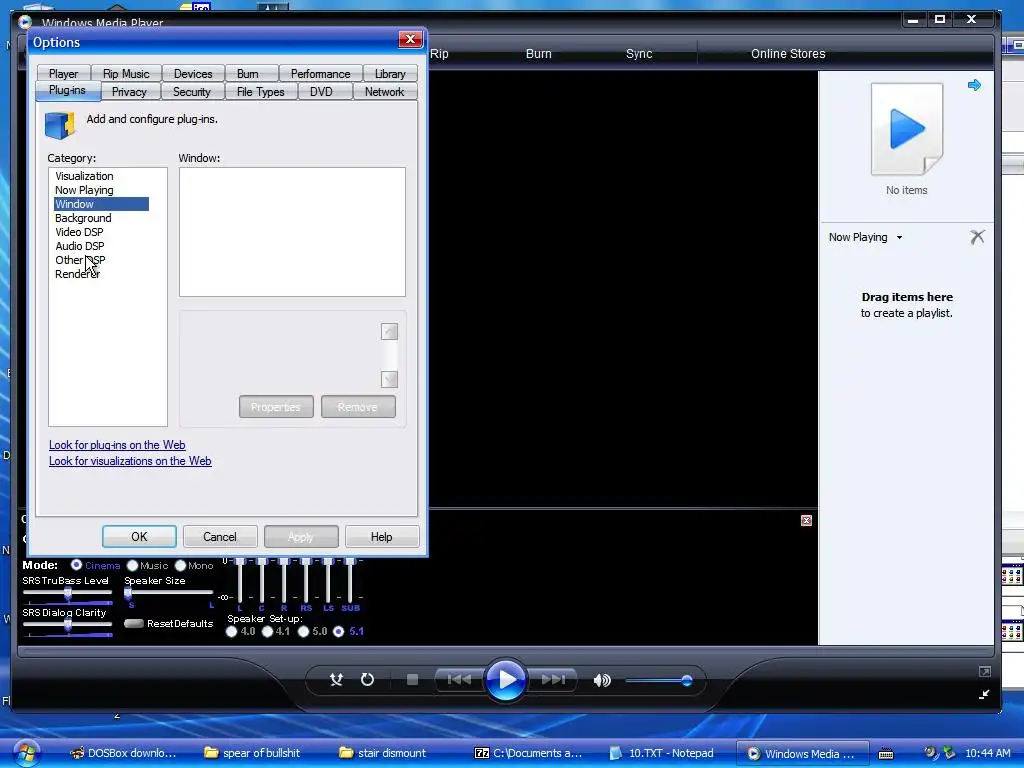Open the stair dismount taskbar folder

point(383,753)
